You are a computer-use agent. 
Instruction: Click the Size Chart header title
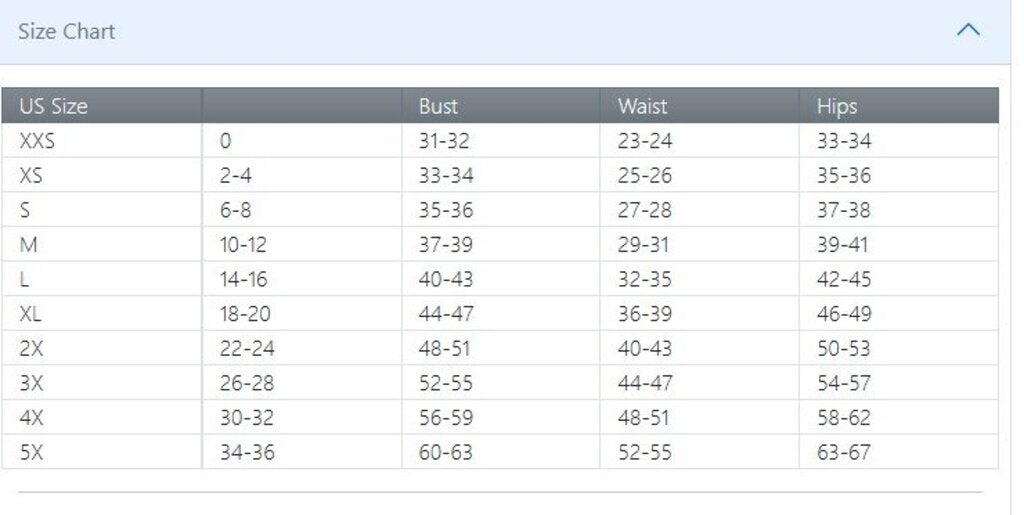(x=67, y=31)
